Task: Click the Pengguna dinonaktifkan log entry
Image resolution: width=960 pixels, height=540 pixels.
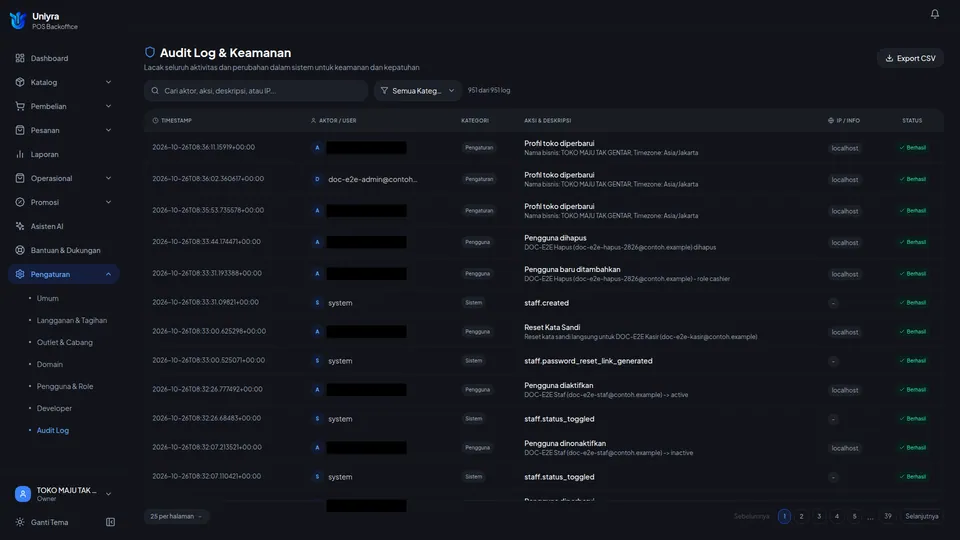Action: click(565, 443)
